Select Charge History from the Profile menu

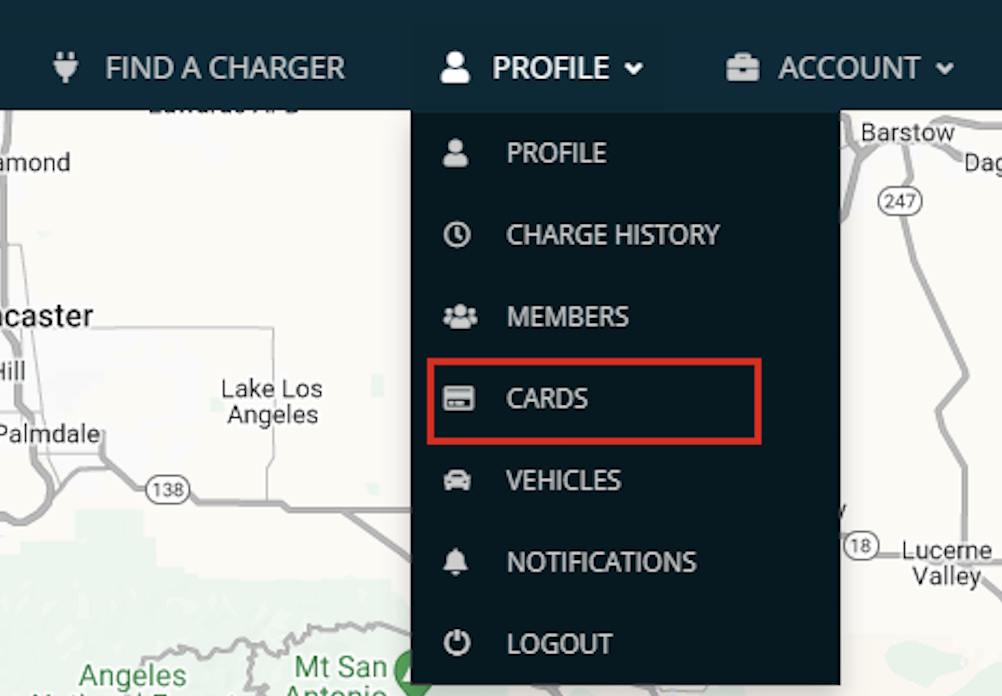click(612, 235)
